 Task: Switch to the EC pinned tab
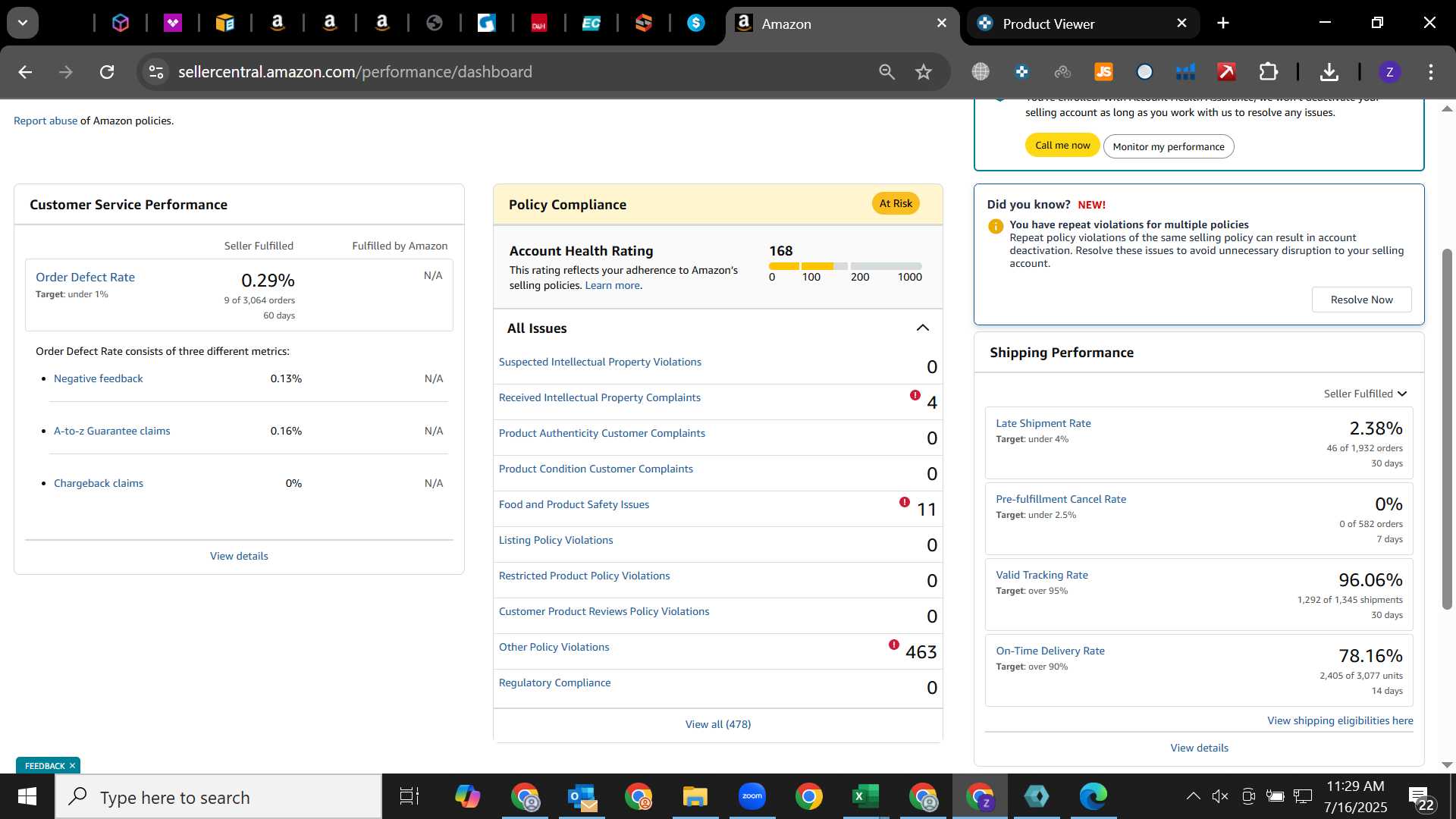(x=591, y=24)
